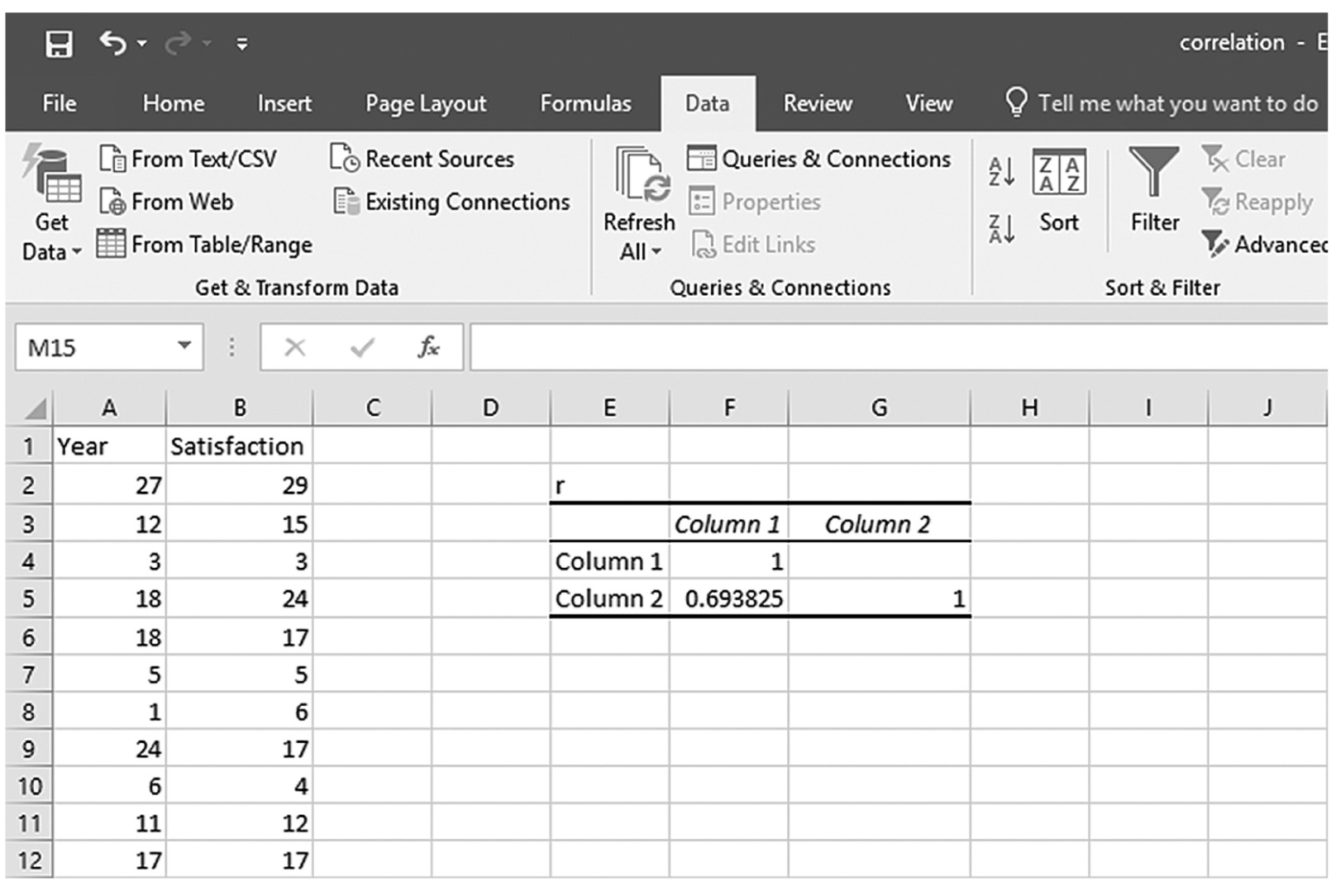
Task: Sort Z to A descending
Action: pyautogui.click(x=1001, y=228)
